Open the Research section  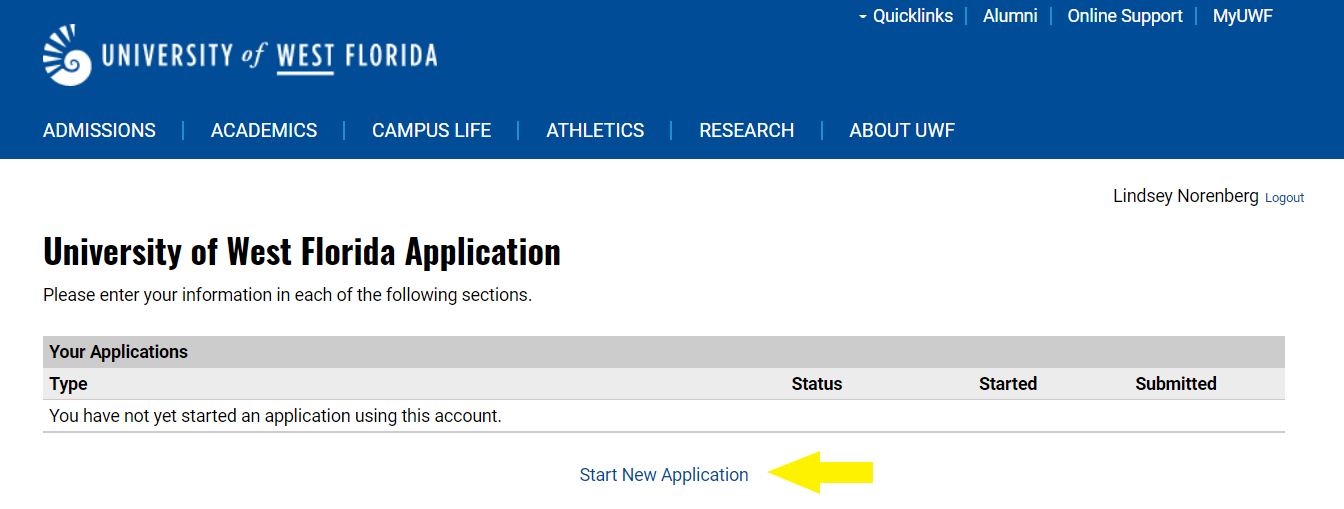point(746,130)
